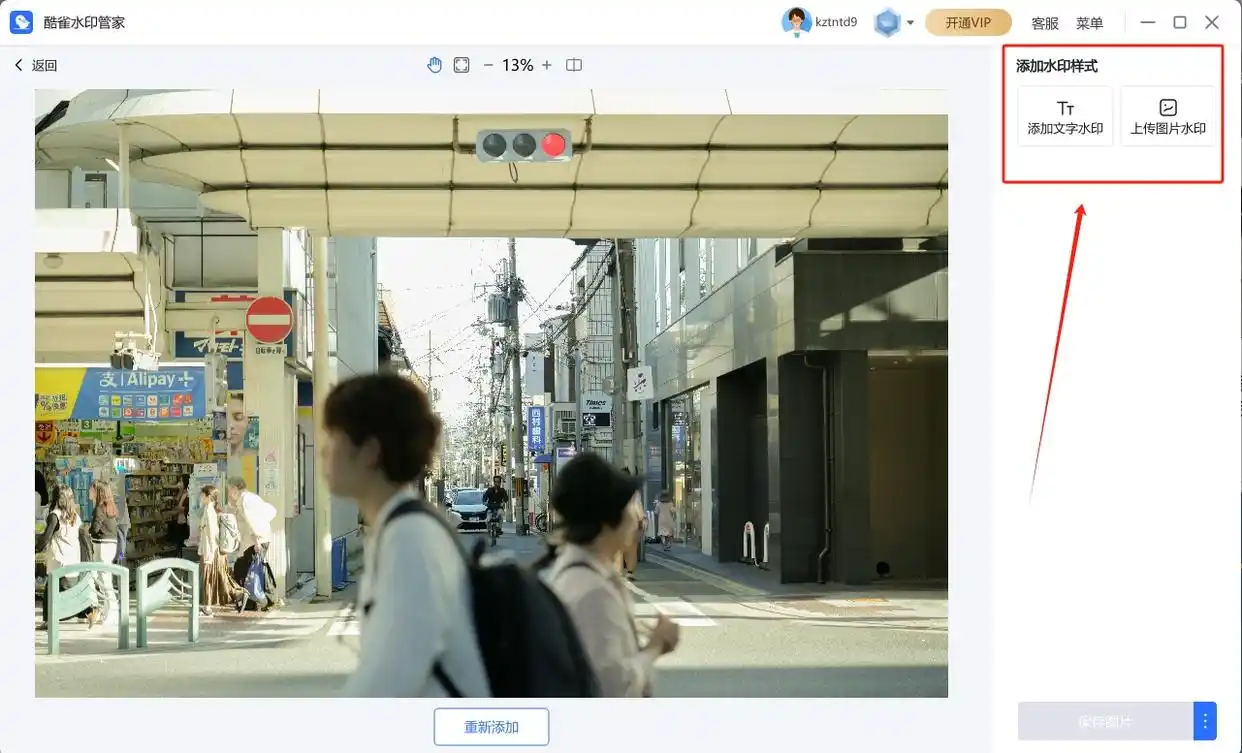Click the 13% zoom percentage value
1242x753 pixels.
(517, 65)
